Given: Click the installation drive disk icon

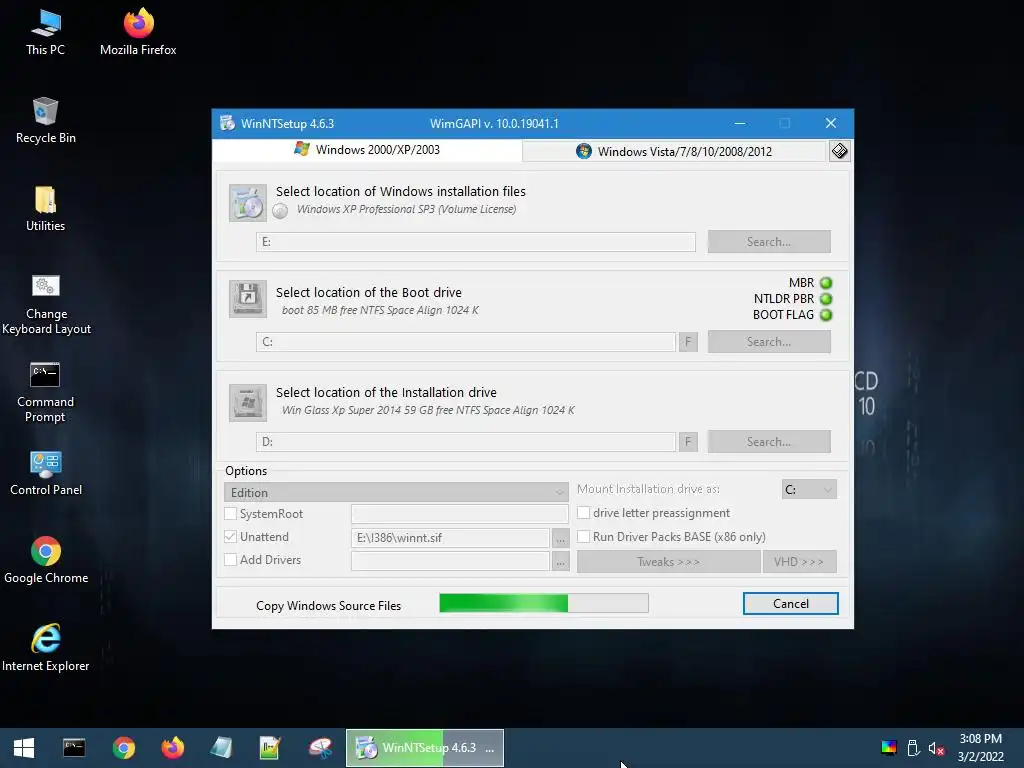Looking at the screenshot, I should coord(248,402).
